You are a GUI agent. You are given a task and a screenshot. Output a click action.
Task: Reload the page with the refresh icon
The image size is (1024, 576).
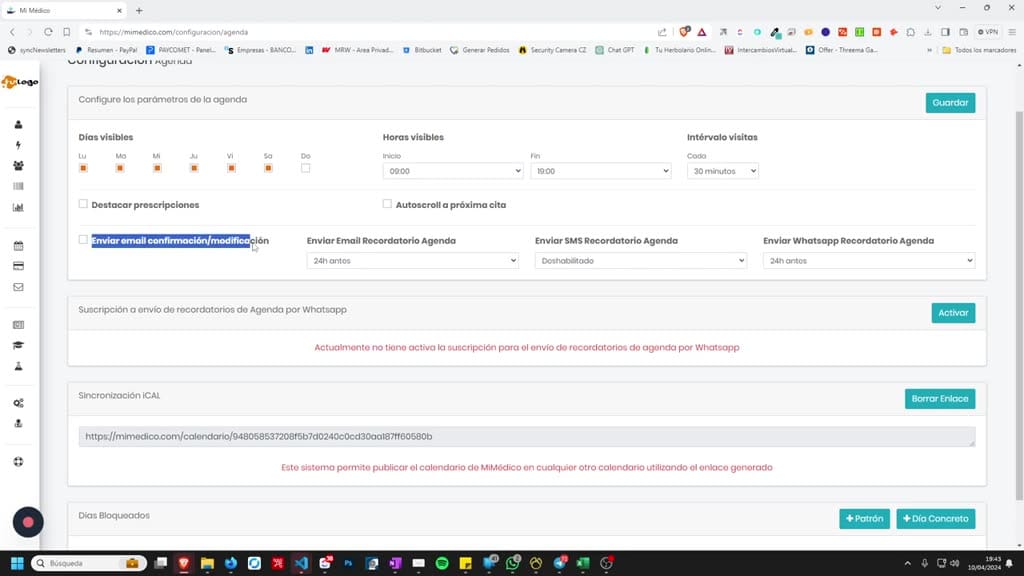click(48, 31)
